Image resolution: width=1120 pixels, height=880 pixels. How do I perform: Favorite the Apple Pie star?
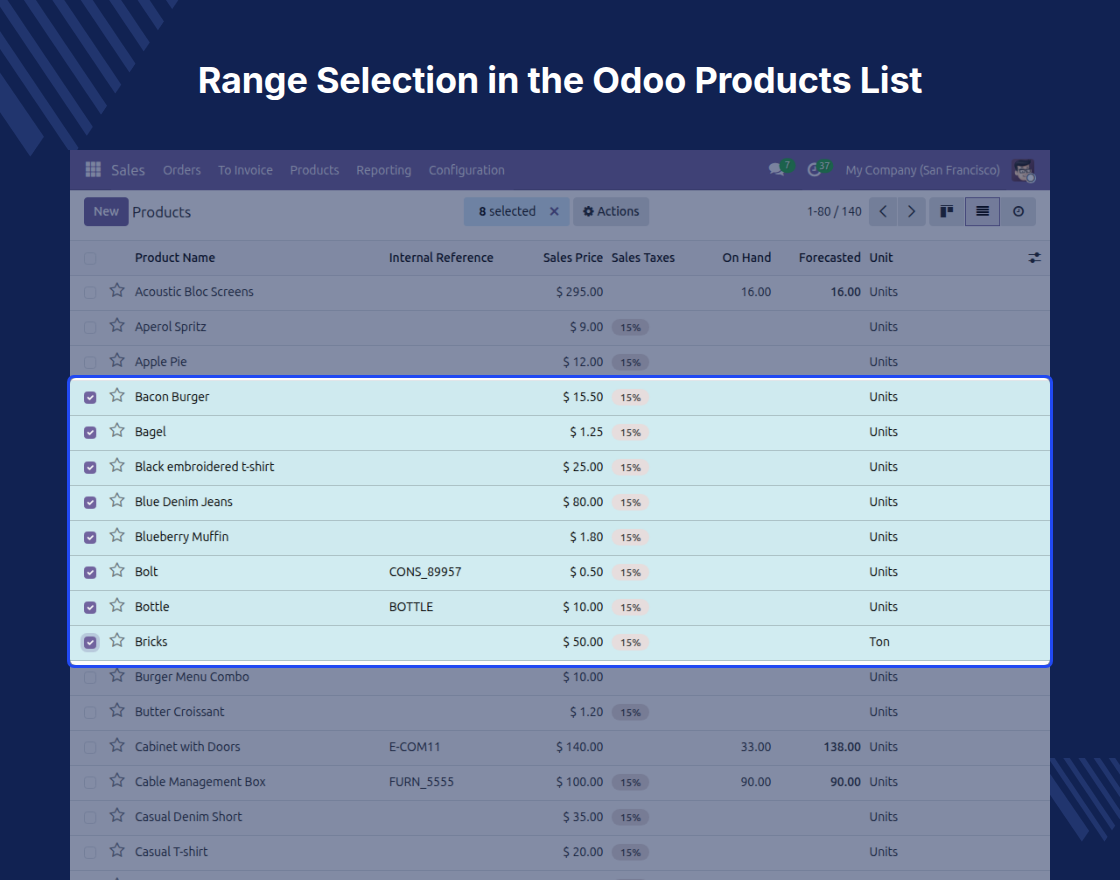click(x=117, y=360)
